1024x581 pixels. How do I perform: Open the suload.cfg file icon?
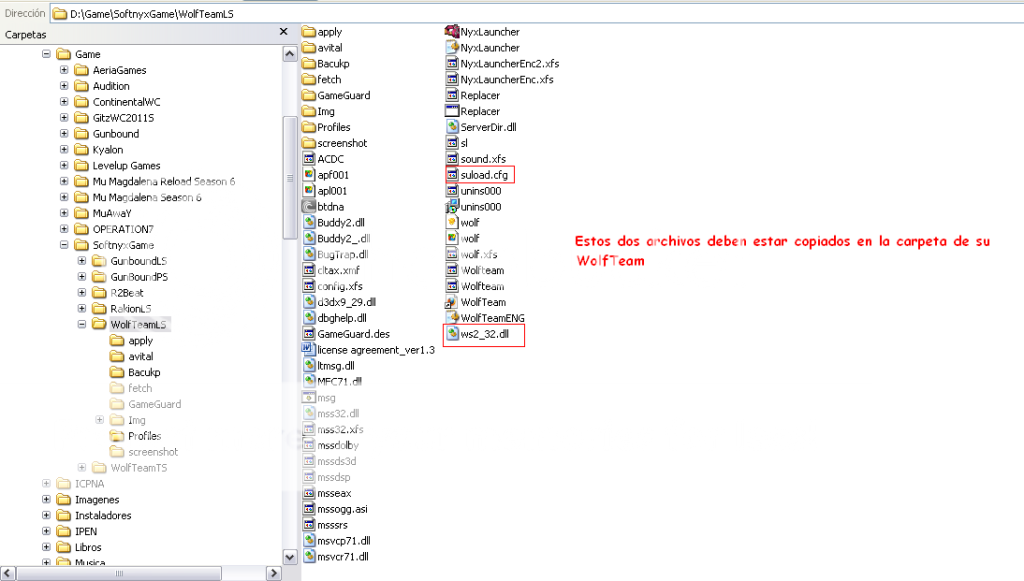coord(452,175)
